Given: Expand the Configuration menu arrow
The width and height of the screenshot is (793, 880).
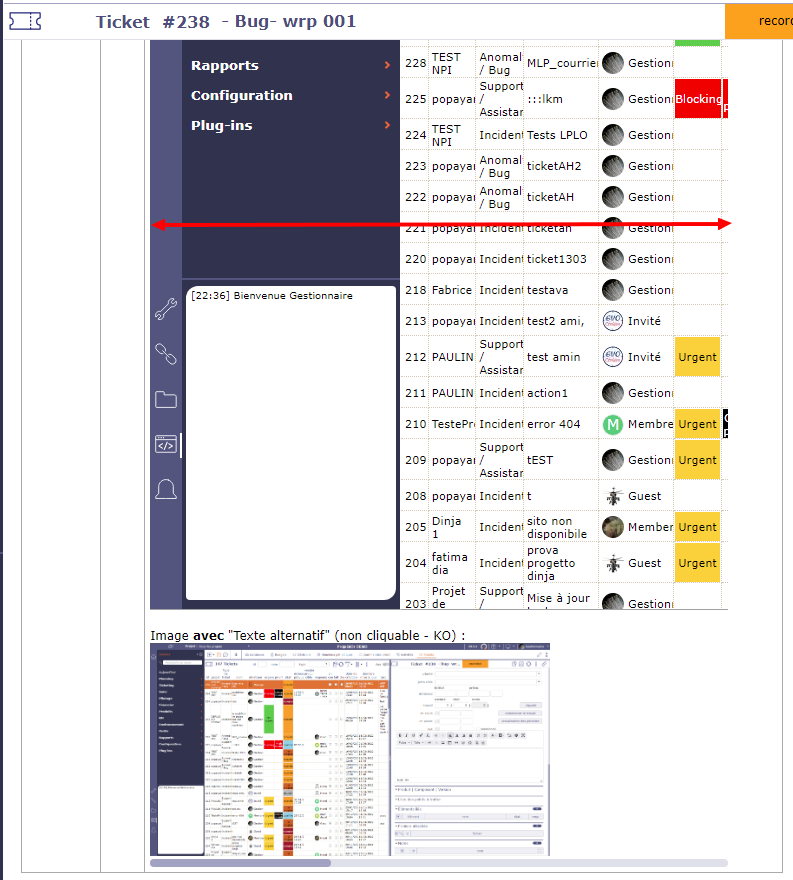Looking at the screenshot, I should (x=387, y=96).
